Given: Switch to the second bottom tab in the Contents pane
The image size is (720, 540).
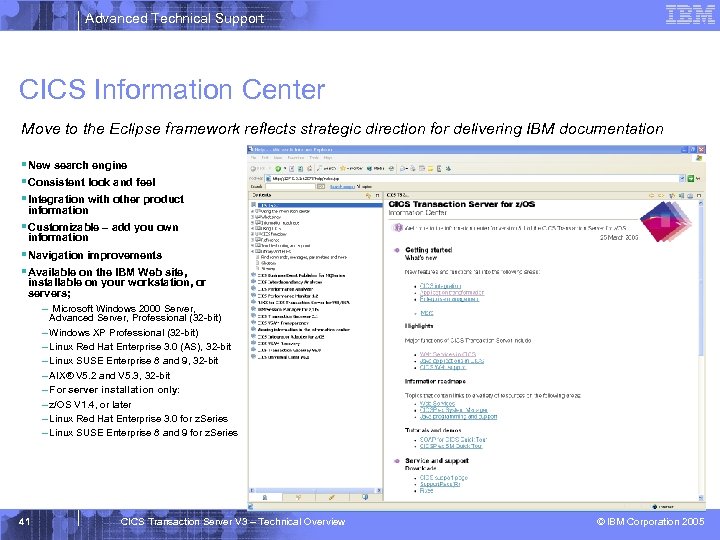Looking at the screenshot, I should pyautogui.click(x=298, y=497).
